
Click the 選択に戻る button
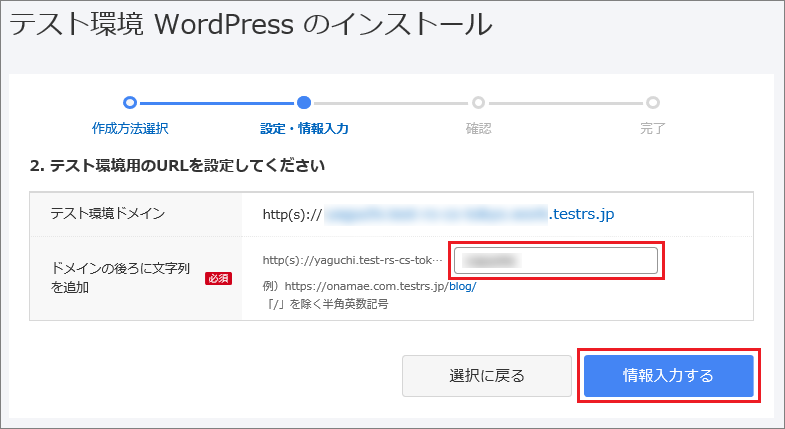(487, 376)
